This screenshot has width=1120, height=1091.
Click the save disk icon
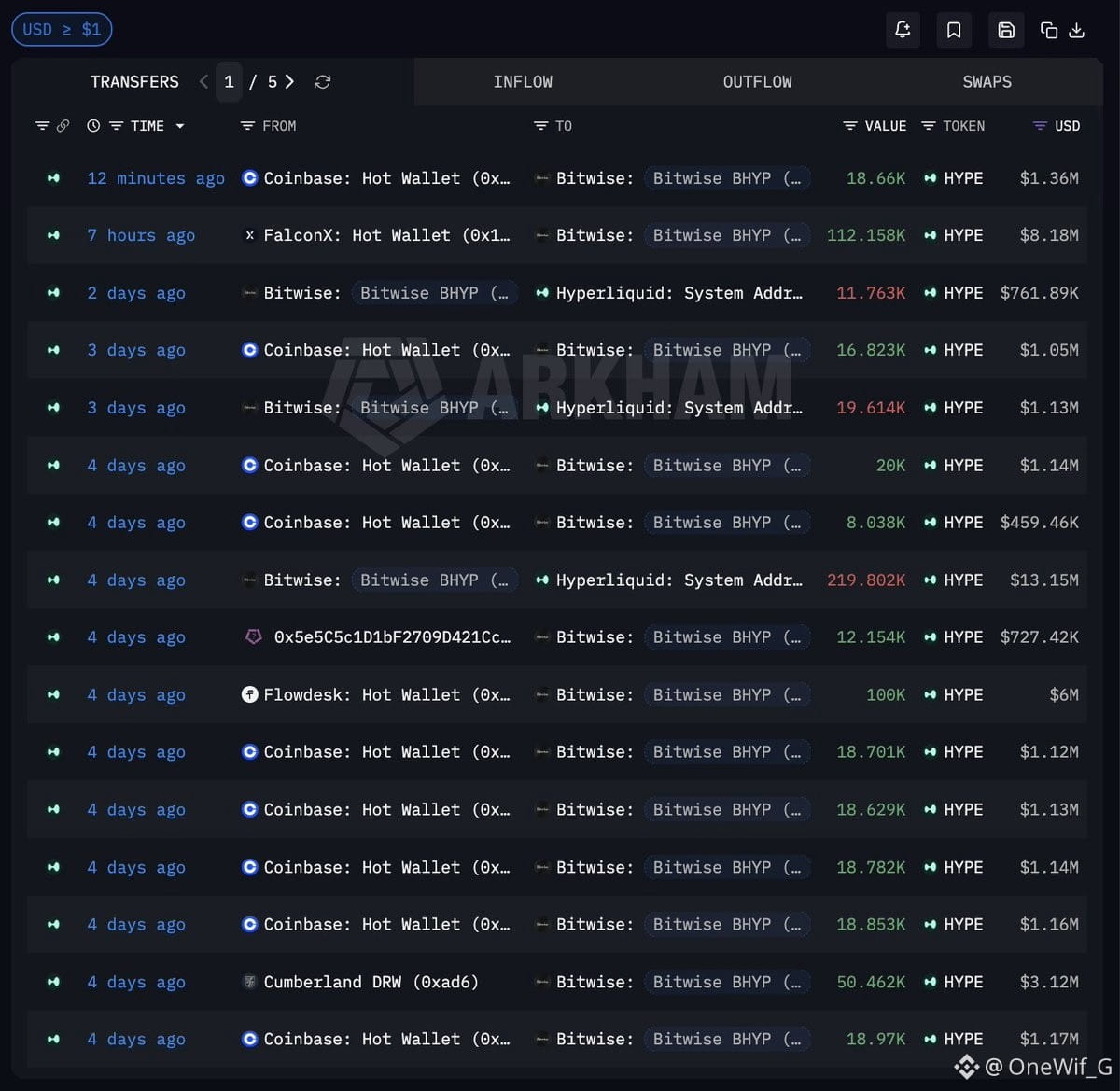(1006, 30)
